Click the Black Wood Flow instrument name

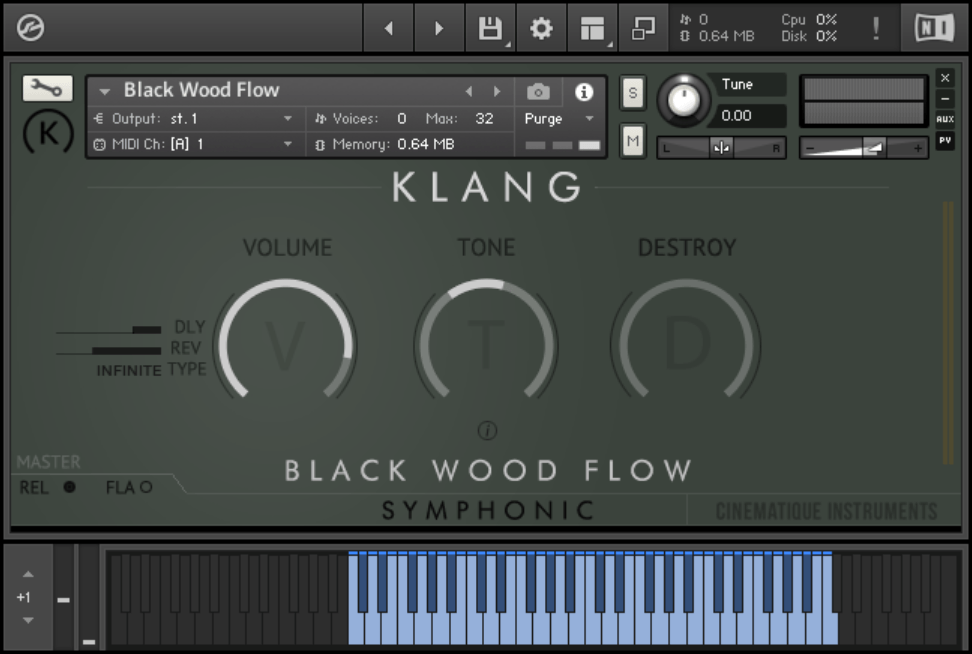[201, 90]
